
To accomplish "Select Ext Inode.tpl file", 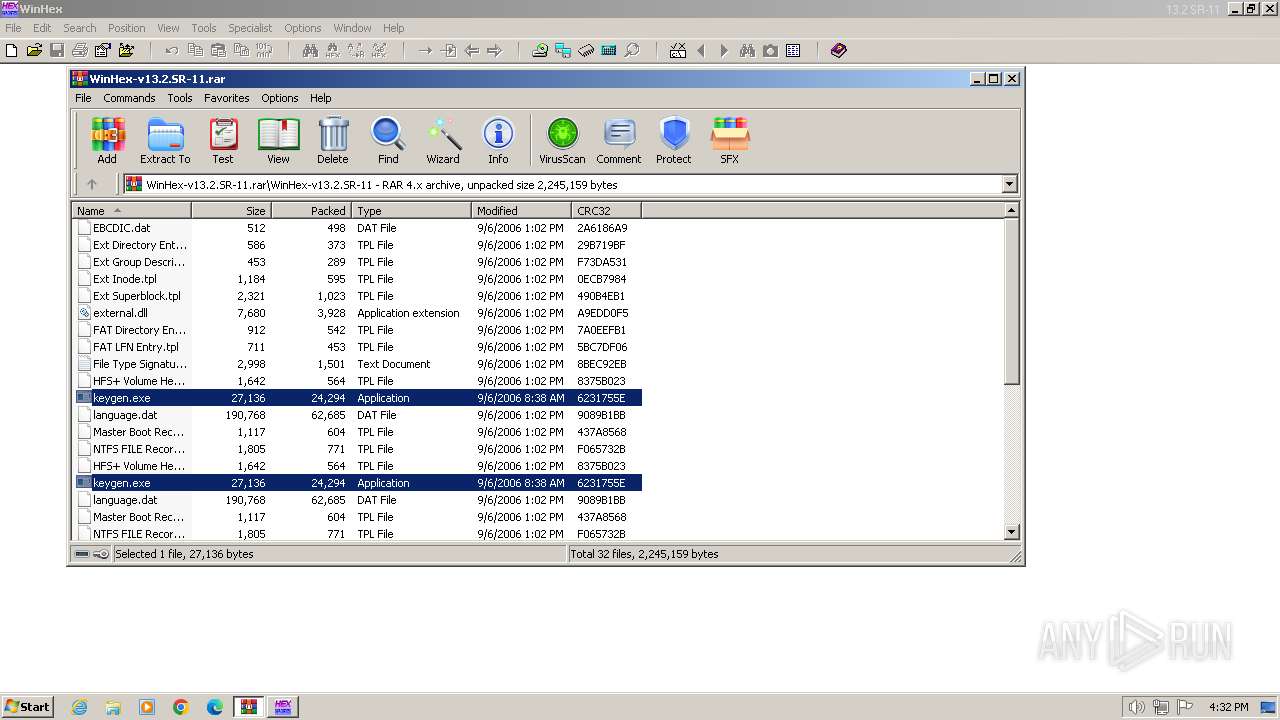I will click(125, 279).
